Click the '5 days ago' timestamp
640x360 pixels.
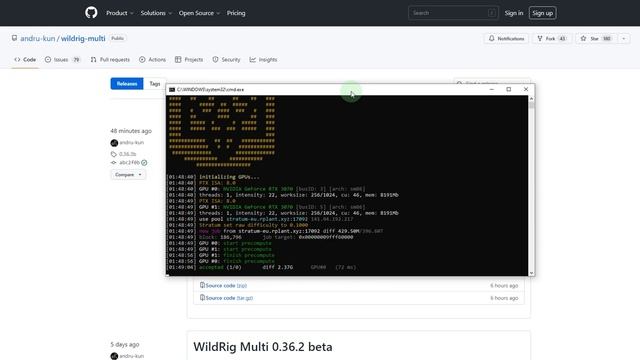pos(124,344)
